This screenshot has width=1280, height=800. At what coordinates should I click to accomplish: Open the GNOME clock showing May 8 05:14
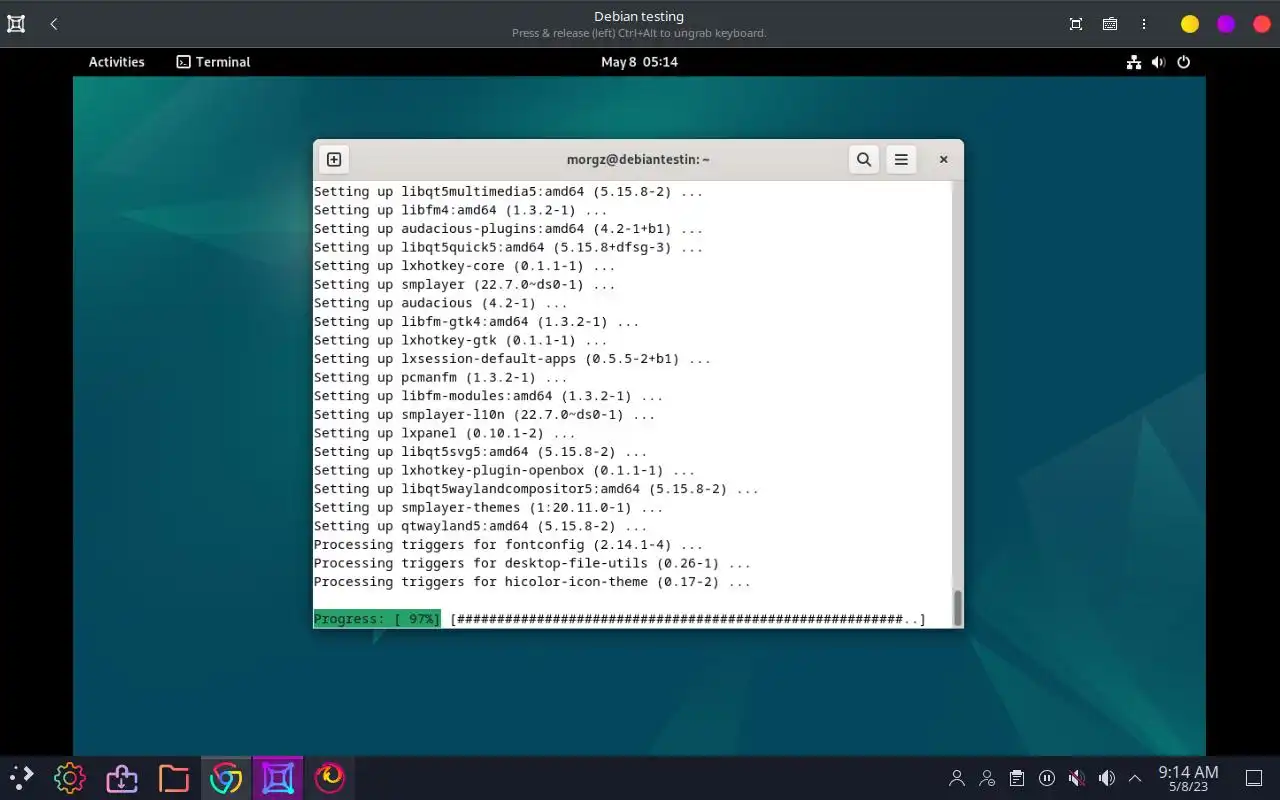coord(639,62)
